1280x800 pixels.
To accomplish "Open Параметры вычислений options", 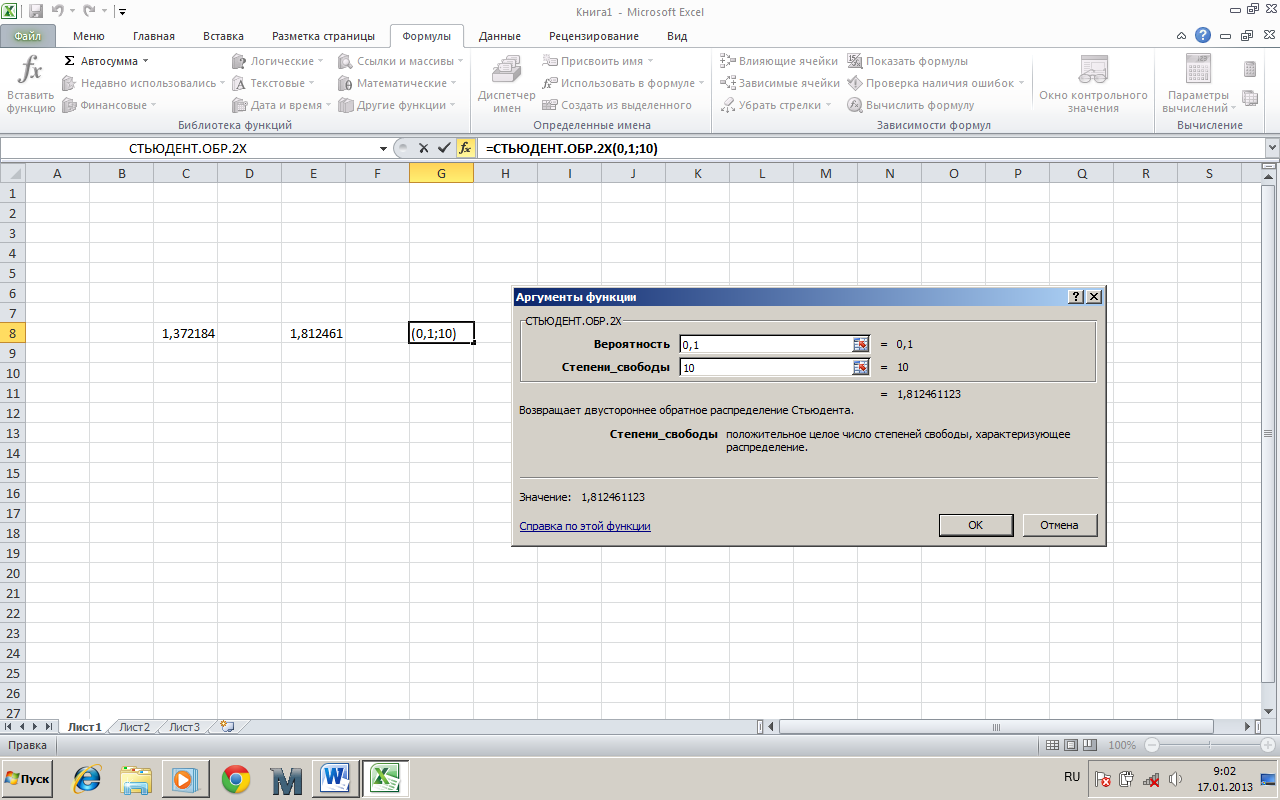I will click(1199, 85).
